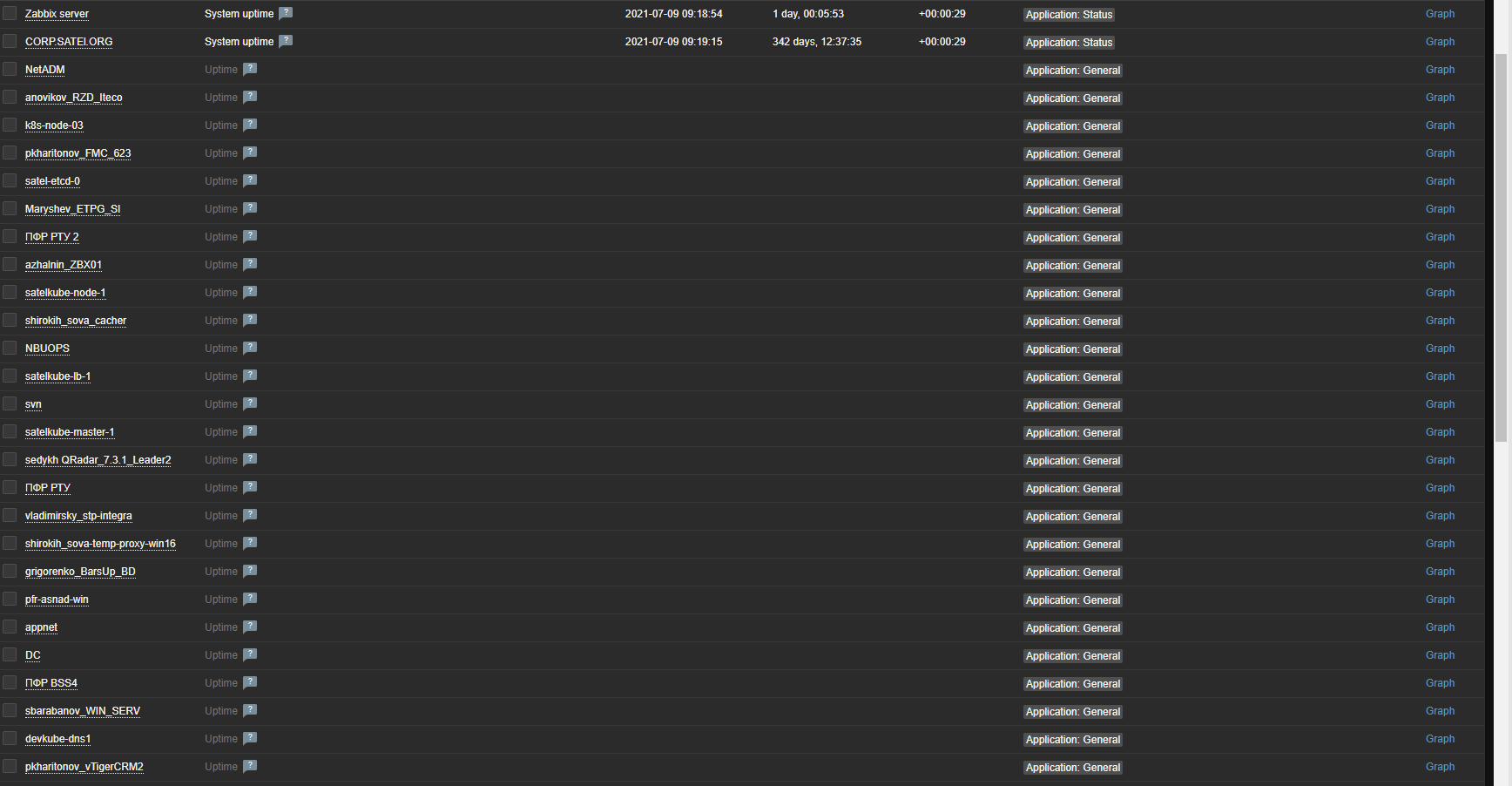Click the help icon beside CORP.SATEL.ORG uptime
This screenshot has width=1512, height=786.
point(286,41)
